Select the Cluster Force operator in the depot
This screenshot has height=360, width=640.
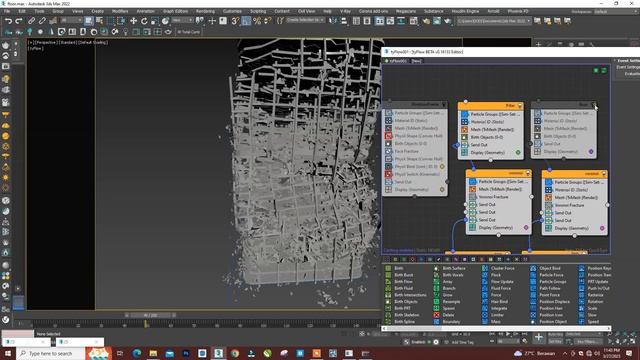[x=498, y=268]
